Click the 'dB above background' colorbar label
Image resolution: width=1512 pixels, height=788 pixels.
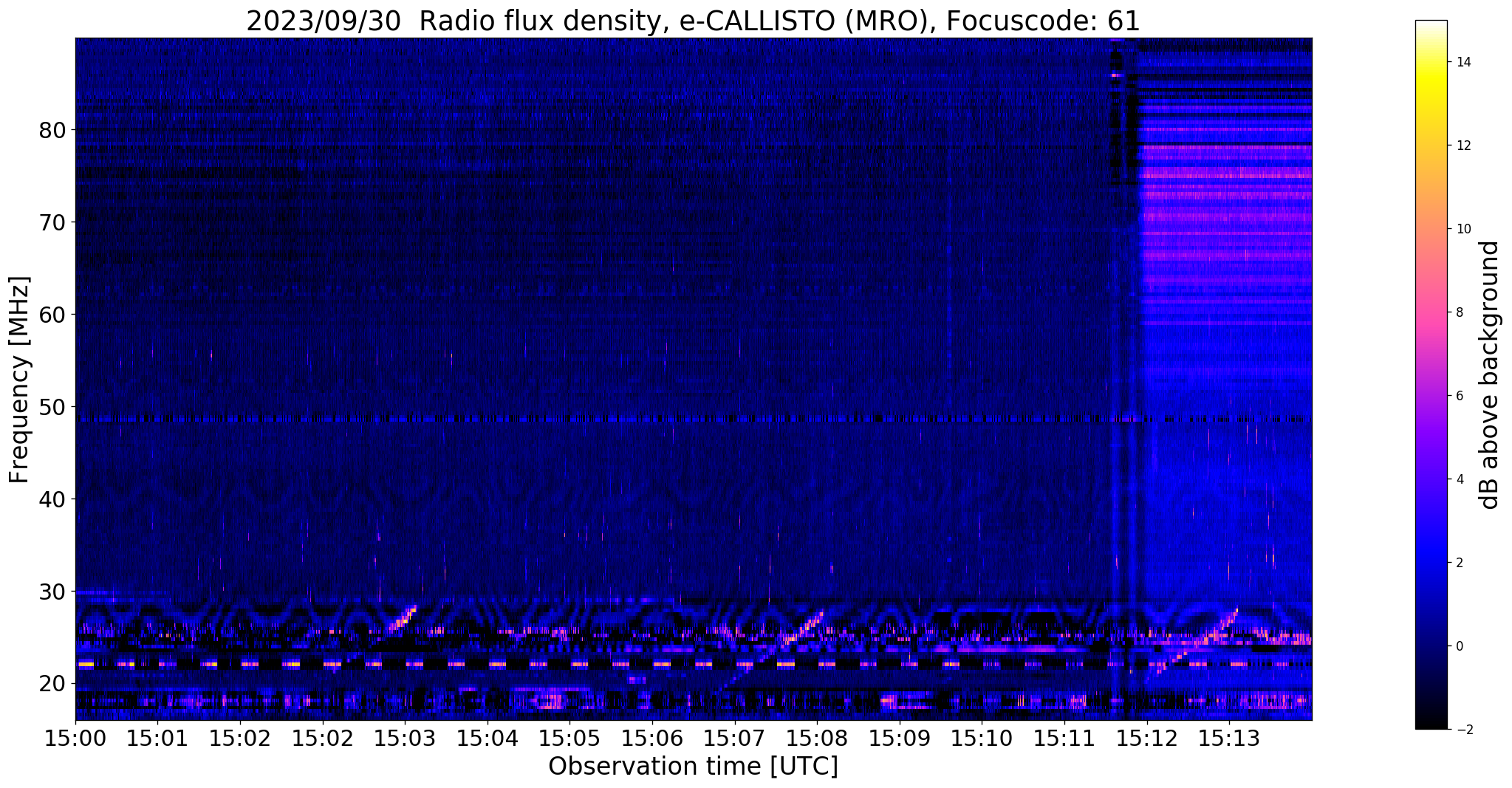1489,374
